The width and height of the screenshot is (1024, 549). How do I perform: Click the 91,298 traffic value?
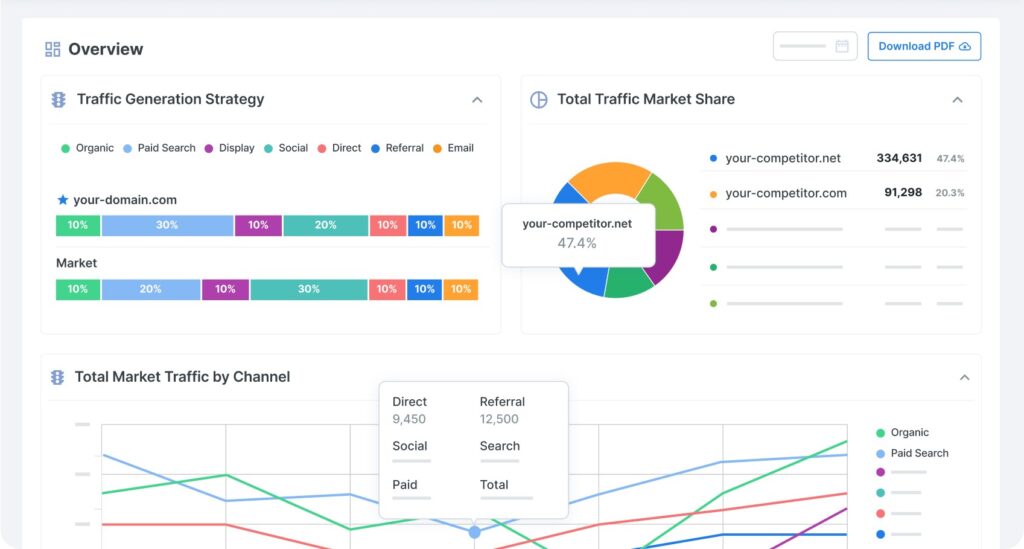click(x=903, y=193)
